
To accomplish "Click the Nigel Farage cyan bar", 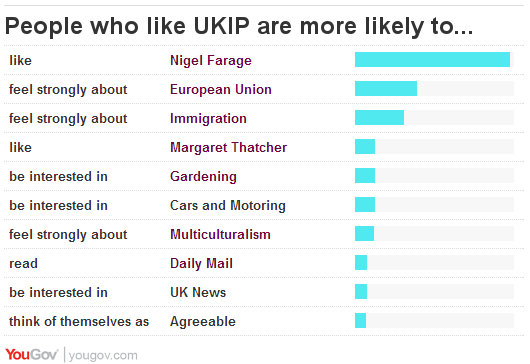I will [432, 59].
